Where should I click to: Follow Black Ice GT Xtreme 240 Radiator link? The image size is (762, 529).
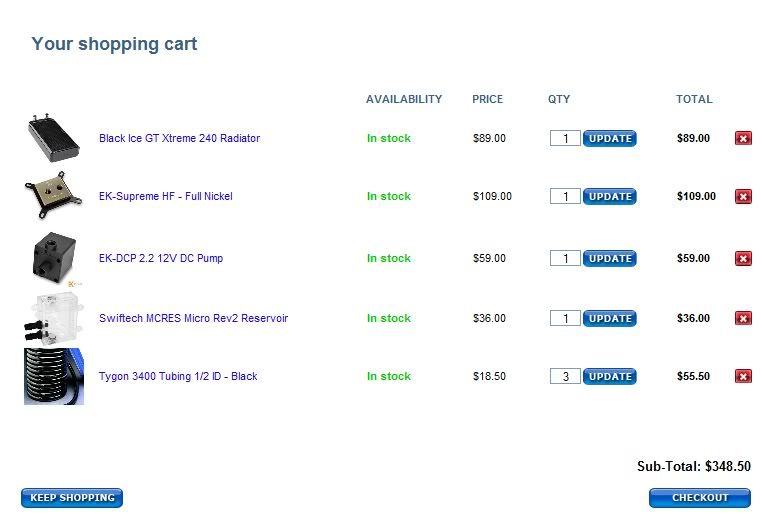(x=179, y=138)
